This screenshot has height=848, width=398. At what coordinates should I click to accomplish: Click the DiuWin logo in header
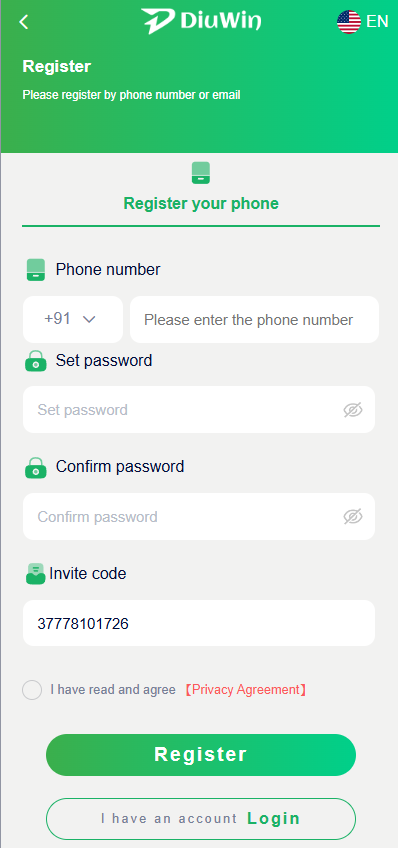click(201, 21)
